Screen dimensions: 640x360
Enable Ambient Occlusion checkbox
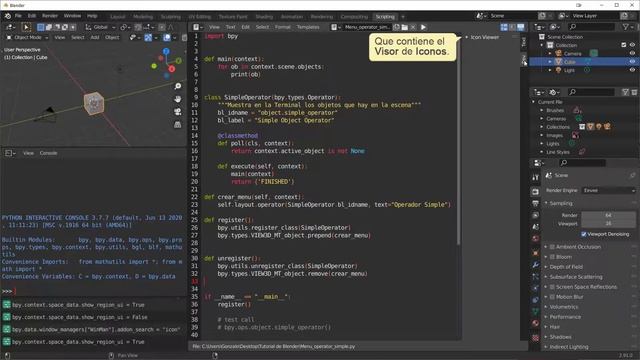(552, 247)
